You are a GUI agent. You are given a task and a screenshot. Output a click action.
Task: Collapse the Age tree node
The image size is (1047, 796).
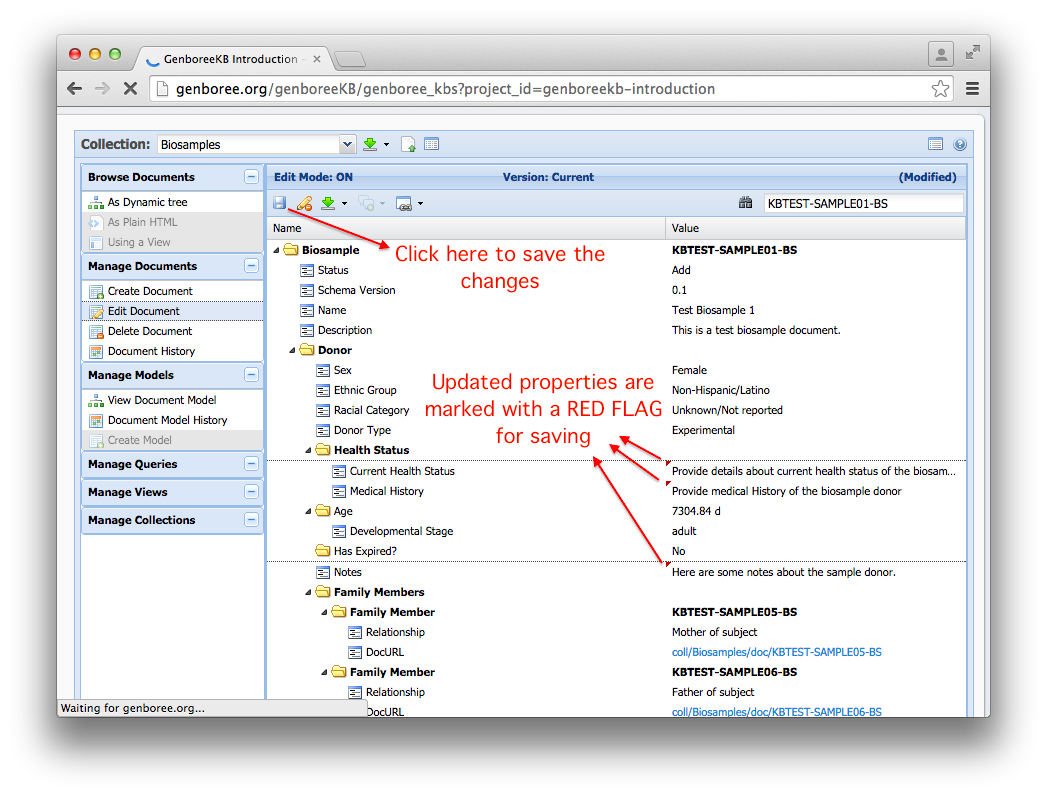click(308, 512)
